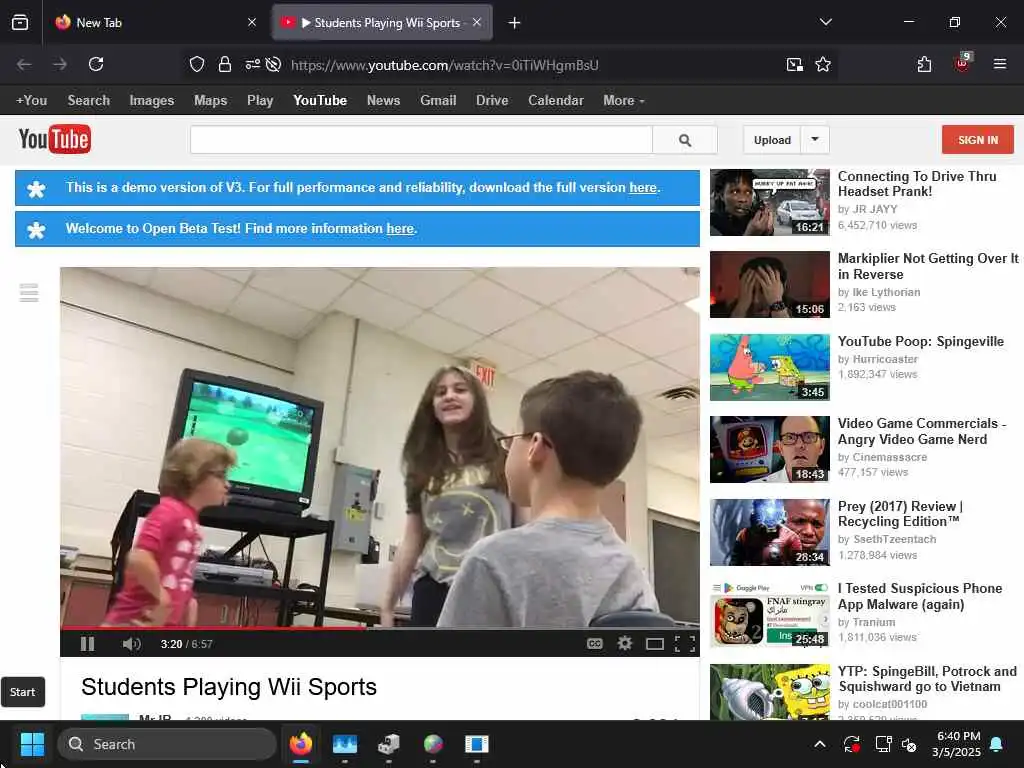Open Firefox application hamburger menu
1024x768 pixels.
tap(1000, 64)
